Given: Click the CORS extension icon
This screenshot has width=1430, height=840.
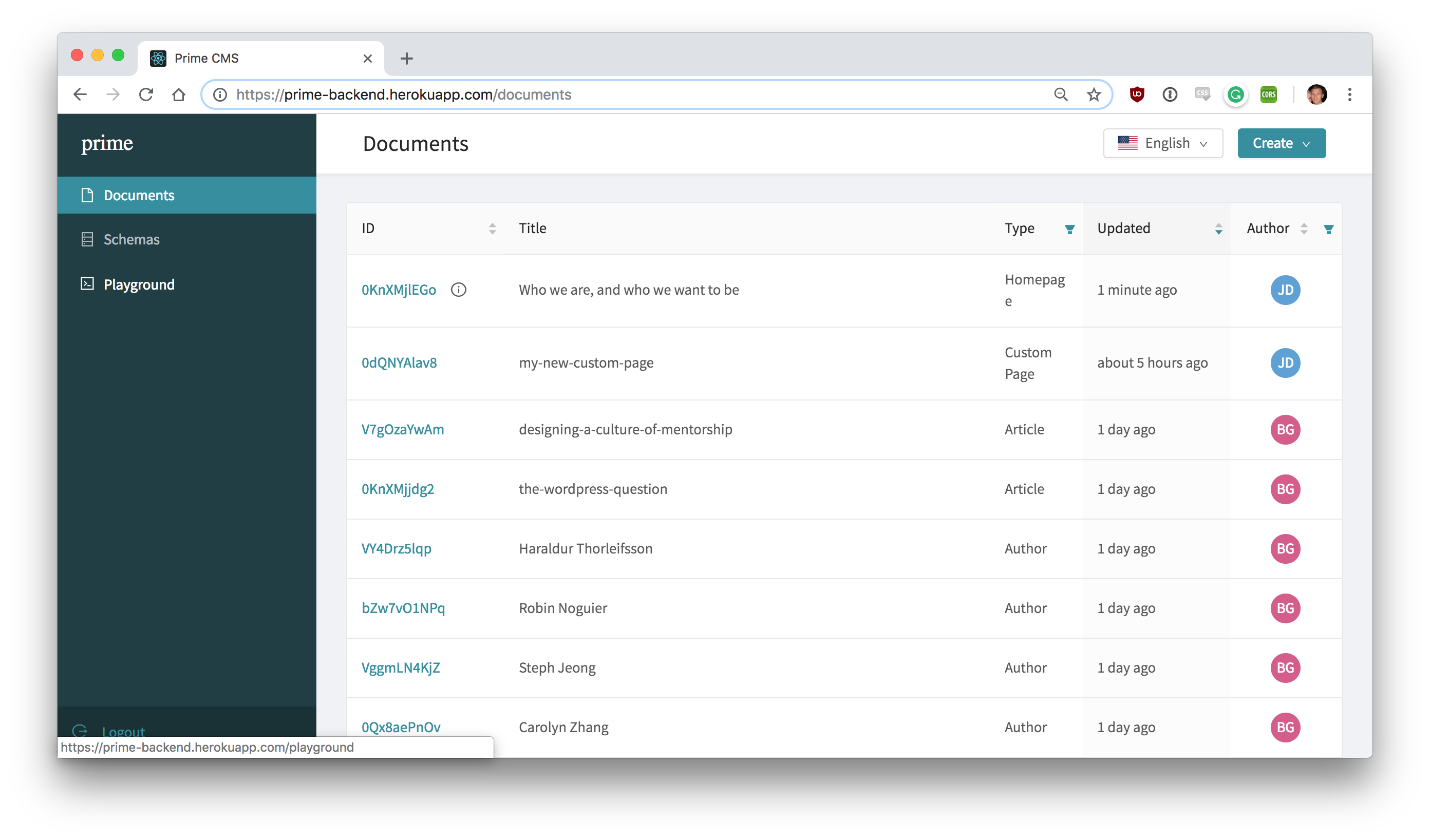Looking at the screenshot, I should pos(1268,94).
